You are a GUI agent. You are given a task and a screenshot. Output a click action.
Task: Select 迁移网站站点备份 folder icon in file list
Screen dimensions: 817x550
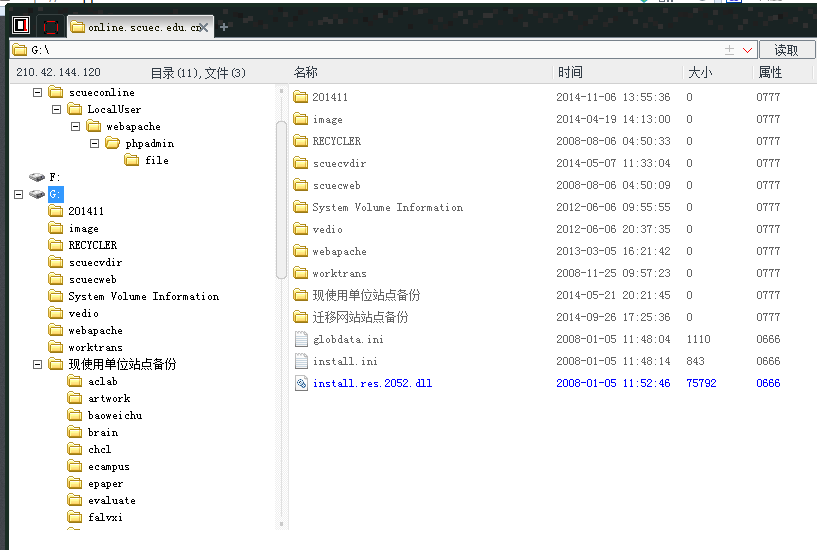[301, 317]
